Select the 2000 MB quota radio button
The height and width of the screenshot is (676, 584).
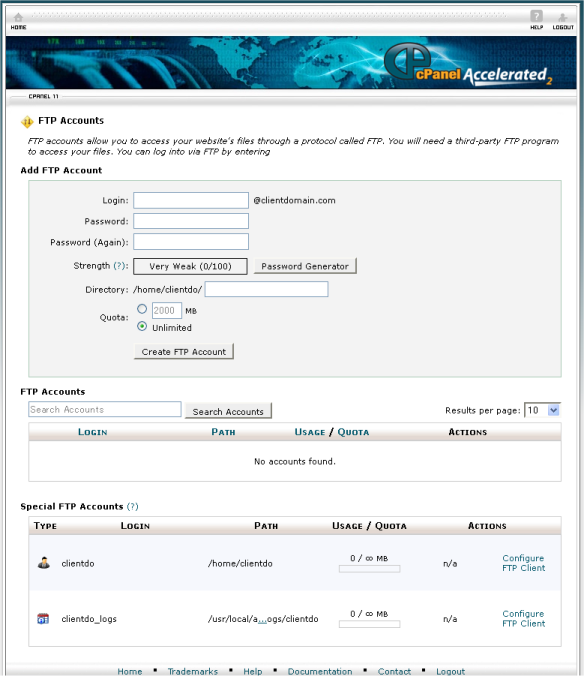click(x=142, y=309)
